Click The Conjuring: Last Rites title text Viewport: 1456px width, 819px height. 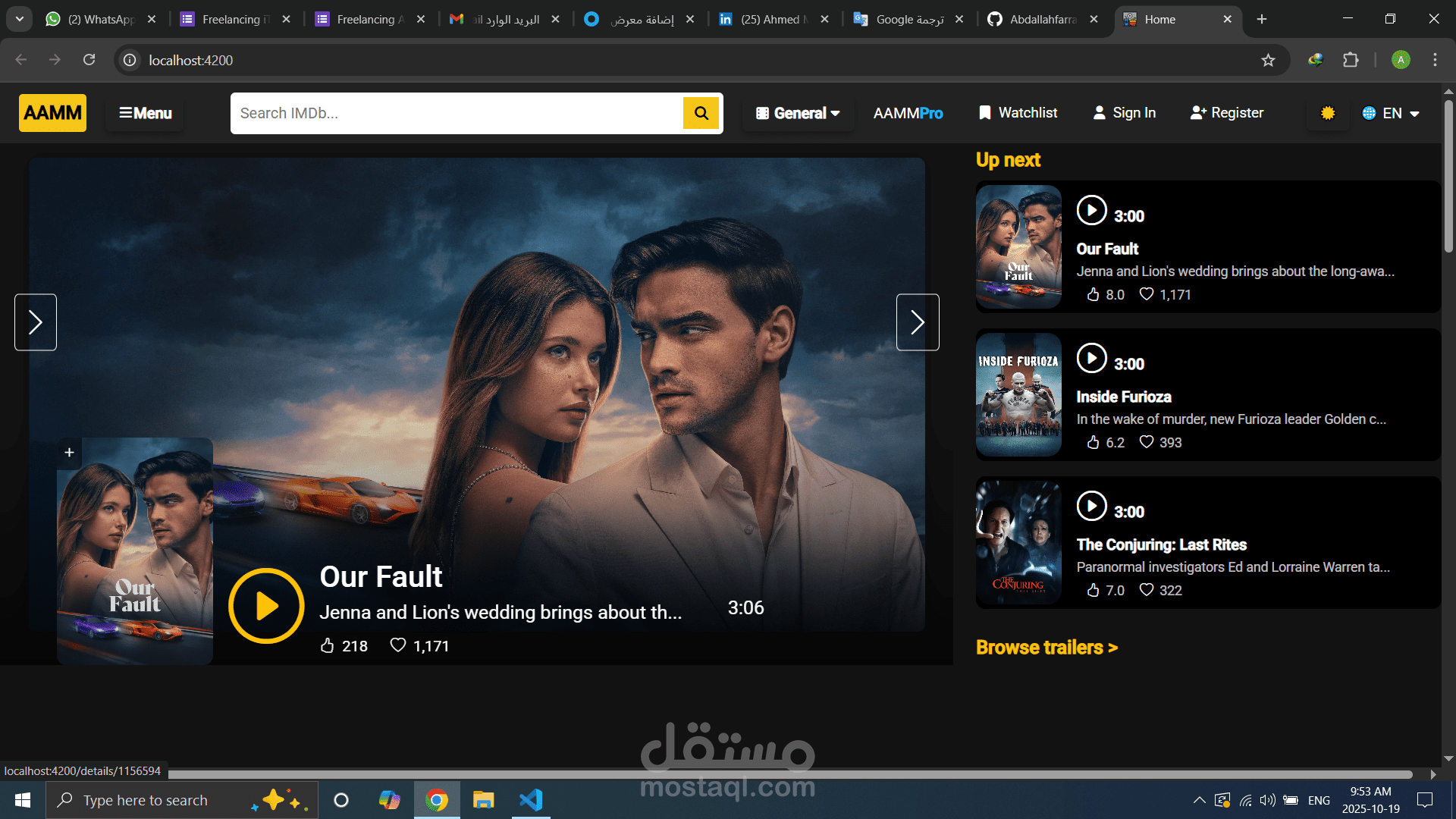coord(1161,544)
